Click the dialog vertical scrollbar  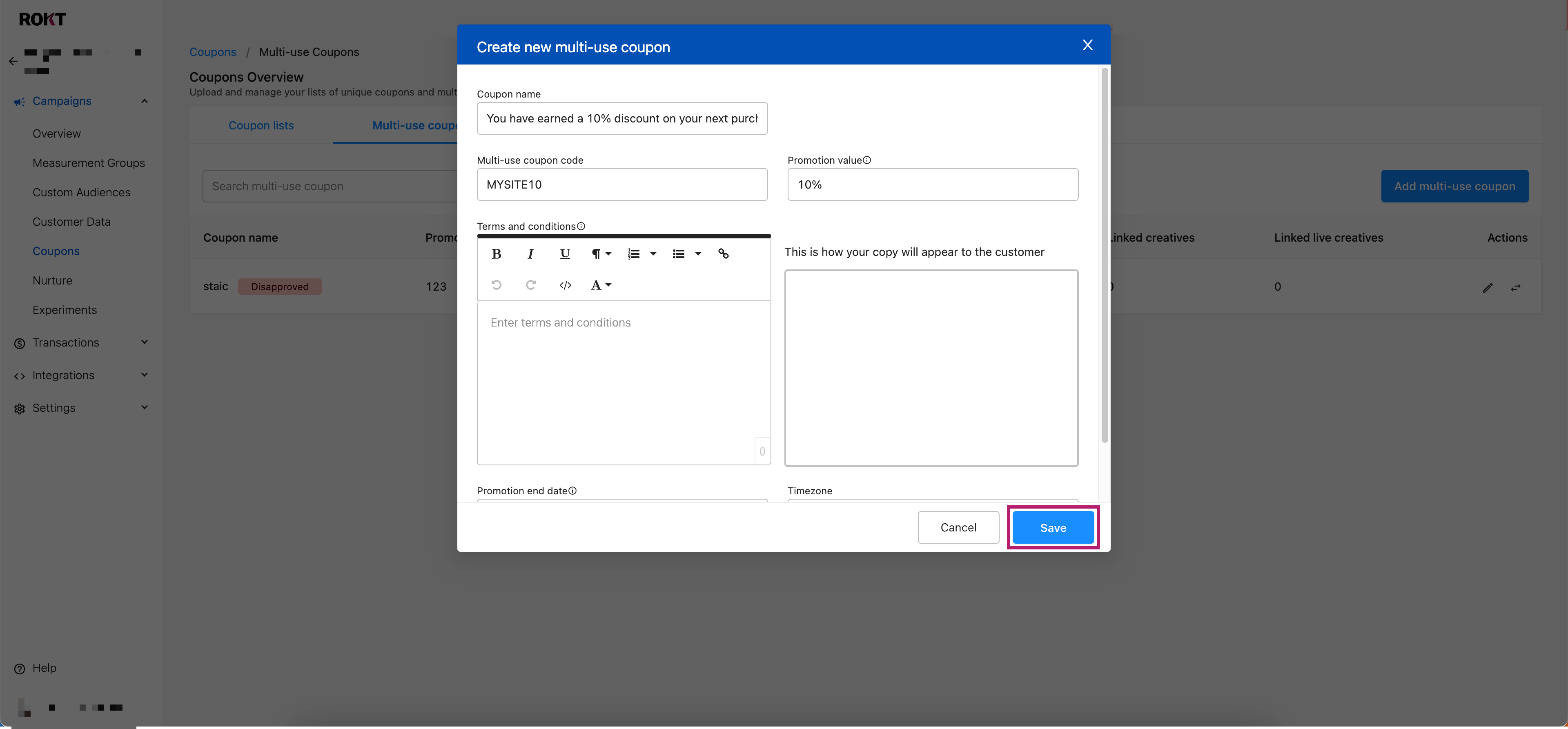1104,256
